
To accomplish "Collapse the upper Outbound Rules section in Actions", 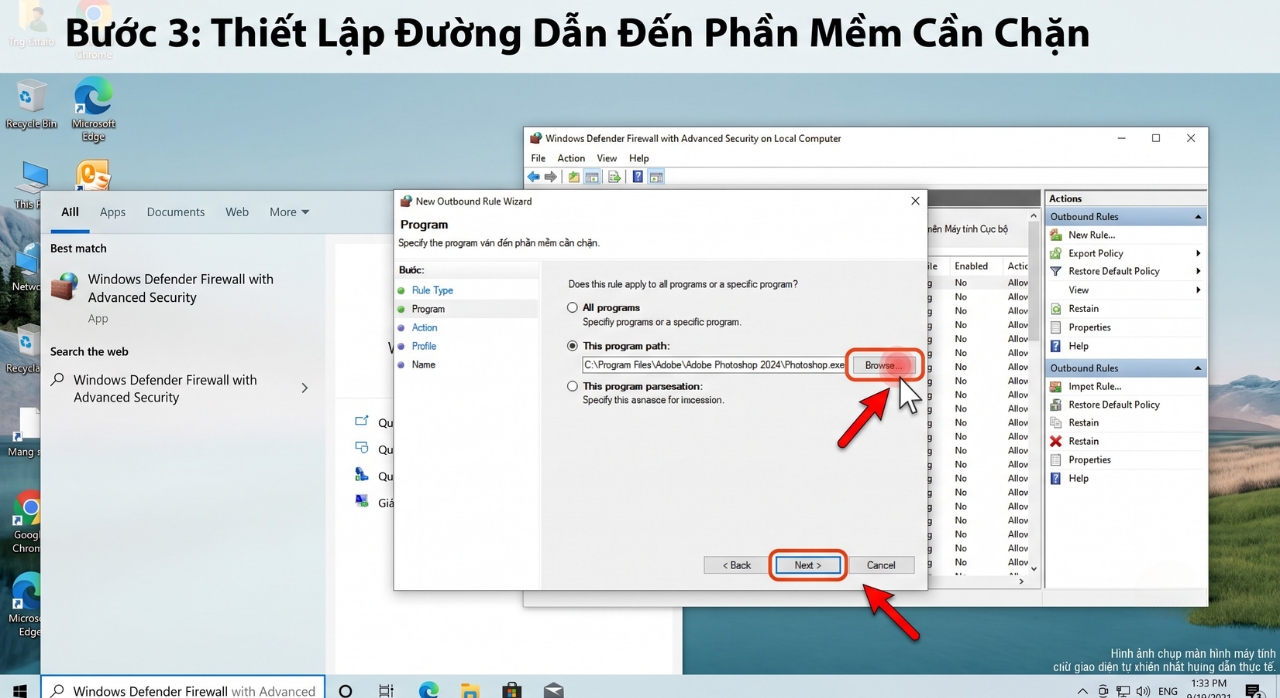I will (x=1197, y=217).
